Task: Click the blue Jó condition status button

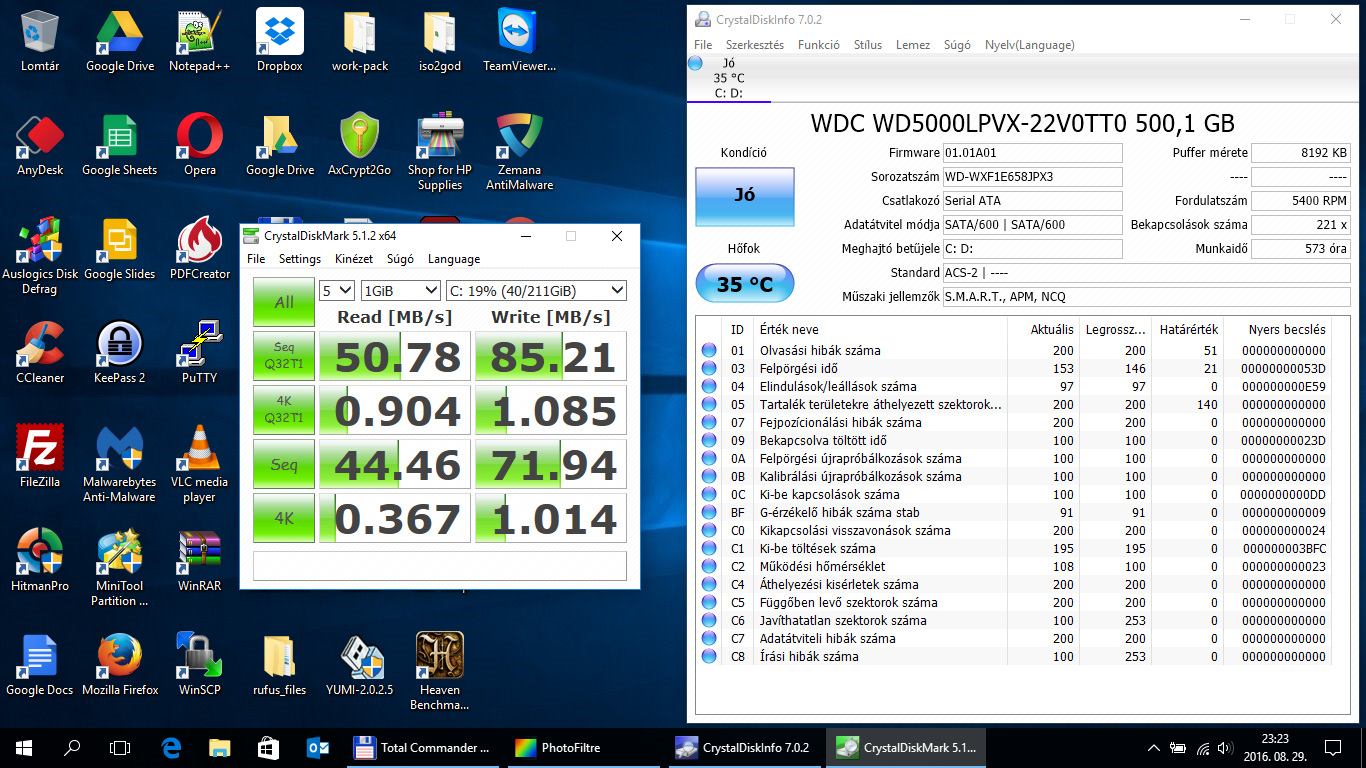Action: (744, 196)
